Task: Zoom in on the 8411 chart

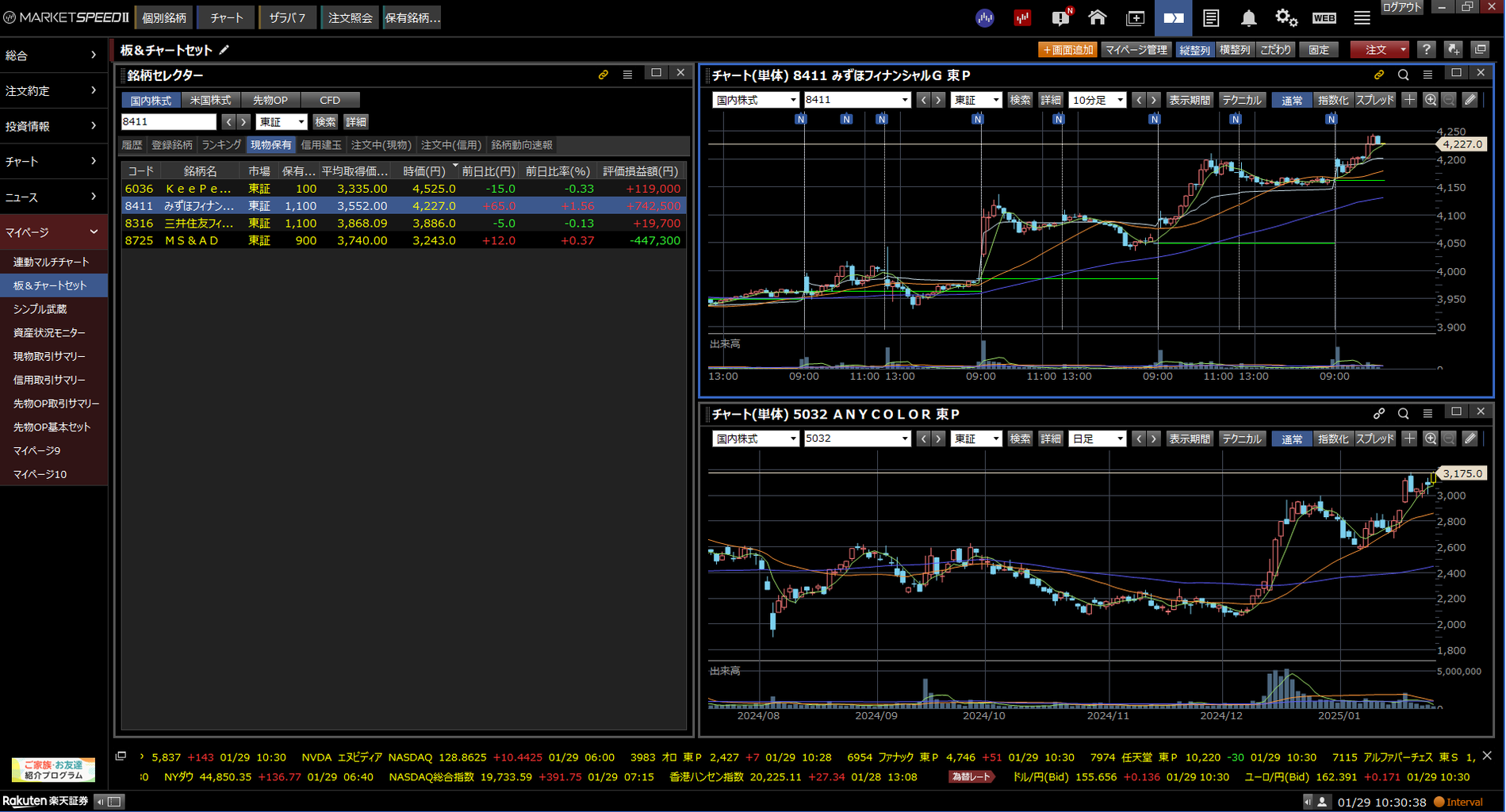Action: 1431,100
